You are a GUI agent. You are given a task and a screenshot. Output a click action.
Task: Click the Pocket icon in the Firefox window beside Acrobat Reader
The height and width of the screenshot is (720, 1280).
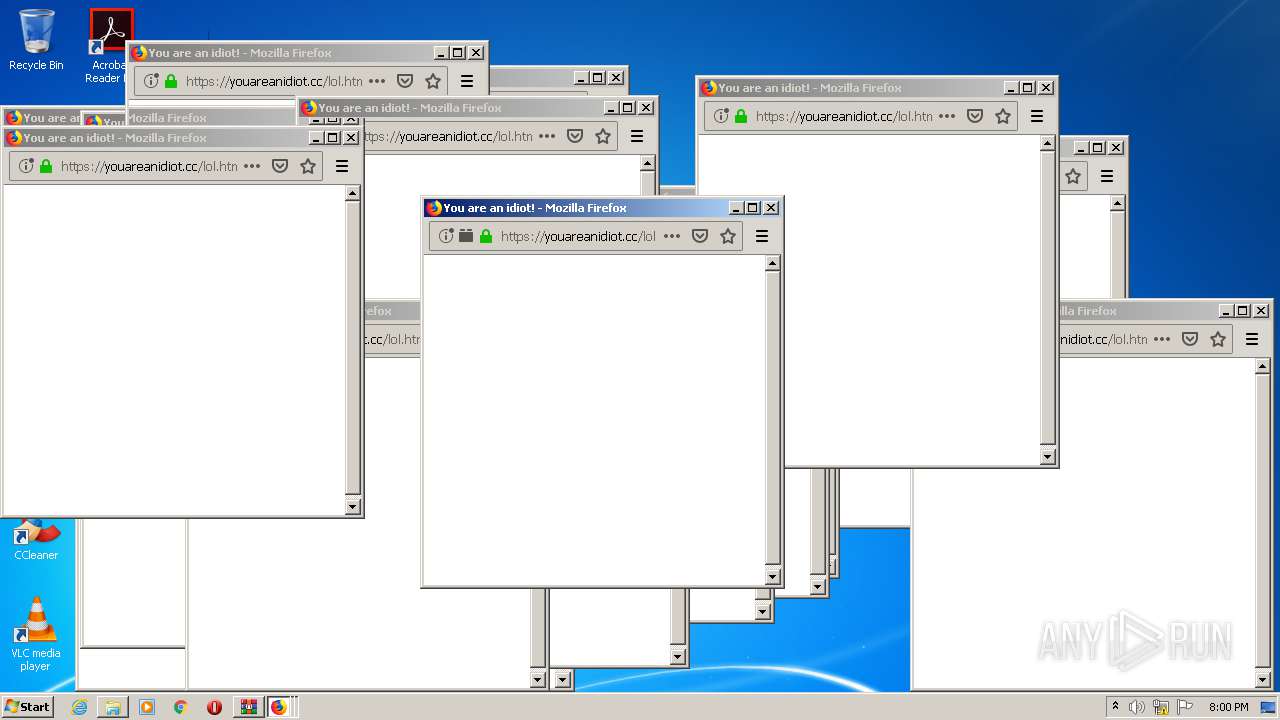pyautogui.click(x=405, y=81)
